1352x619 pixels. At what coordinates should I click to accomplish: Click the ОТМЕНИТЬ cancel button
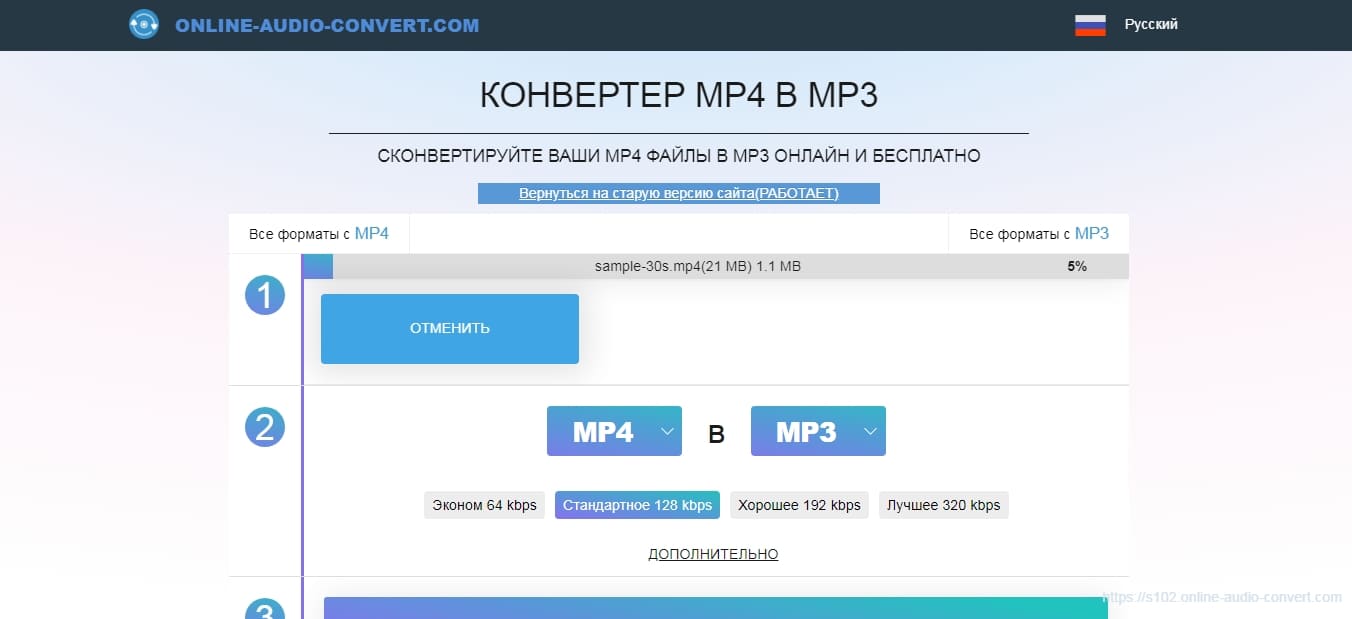point(449,328)
